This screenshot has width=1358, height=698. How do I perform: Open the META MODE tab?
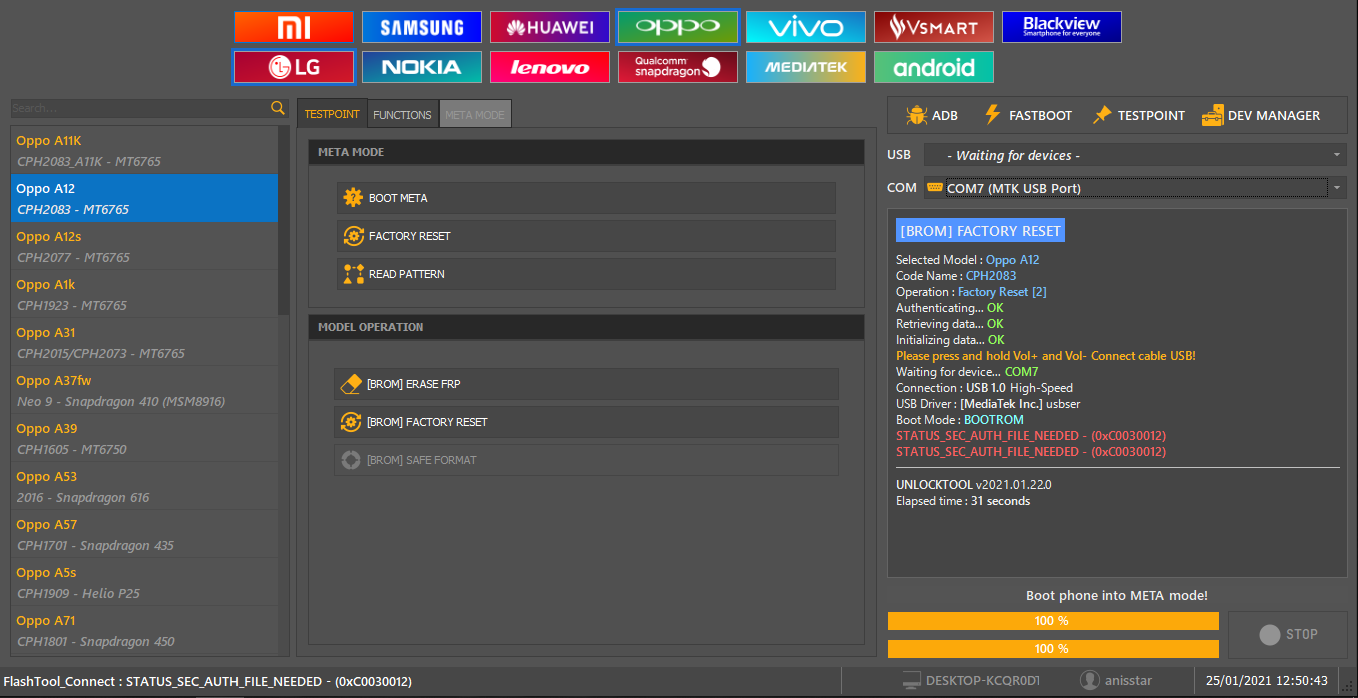[x=475, y=115]
